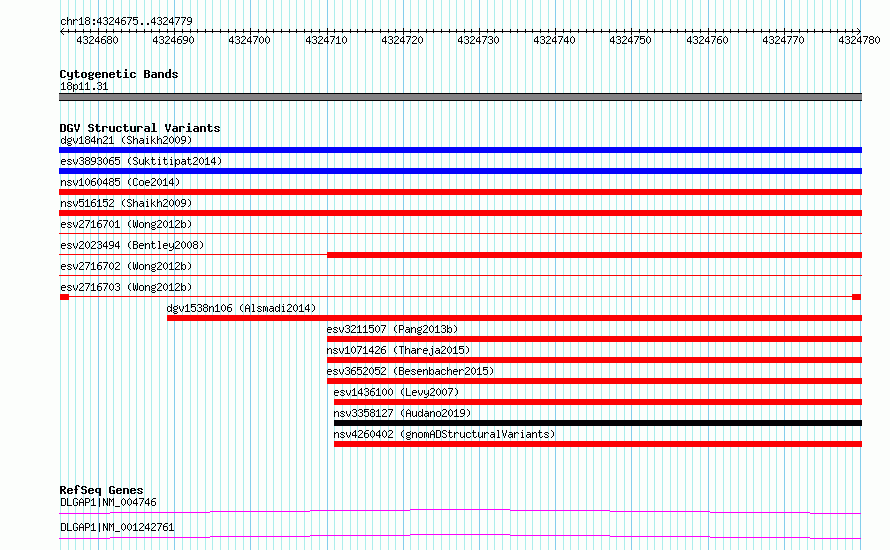
Task: Open DLGAP1|NM_001242761 gene label
Action: pos(117,527)
